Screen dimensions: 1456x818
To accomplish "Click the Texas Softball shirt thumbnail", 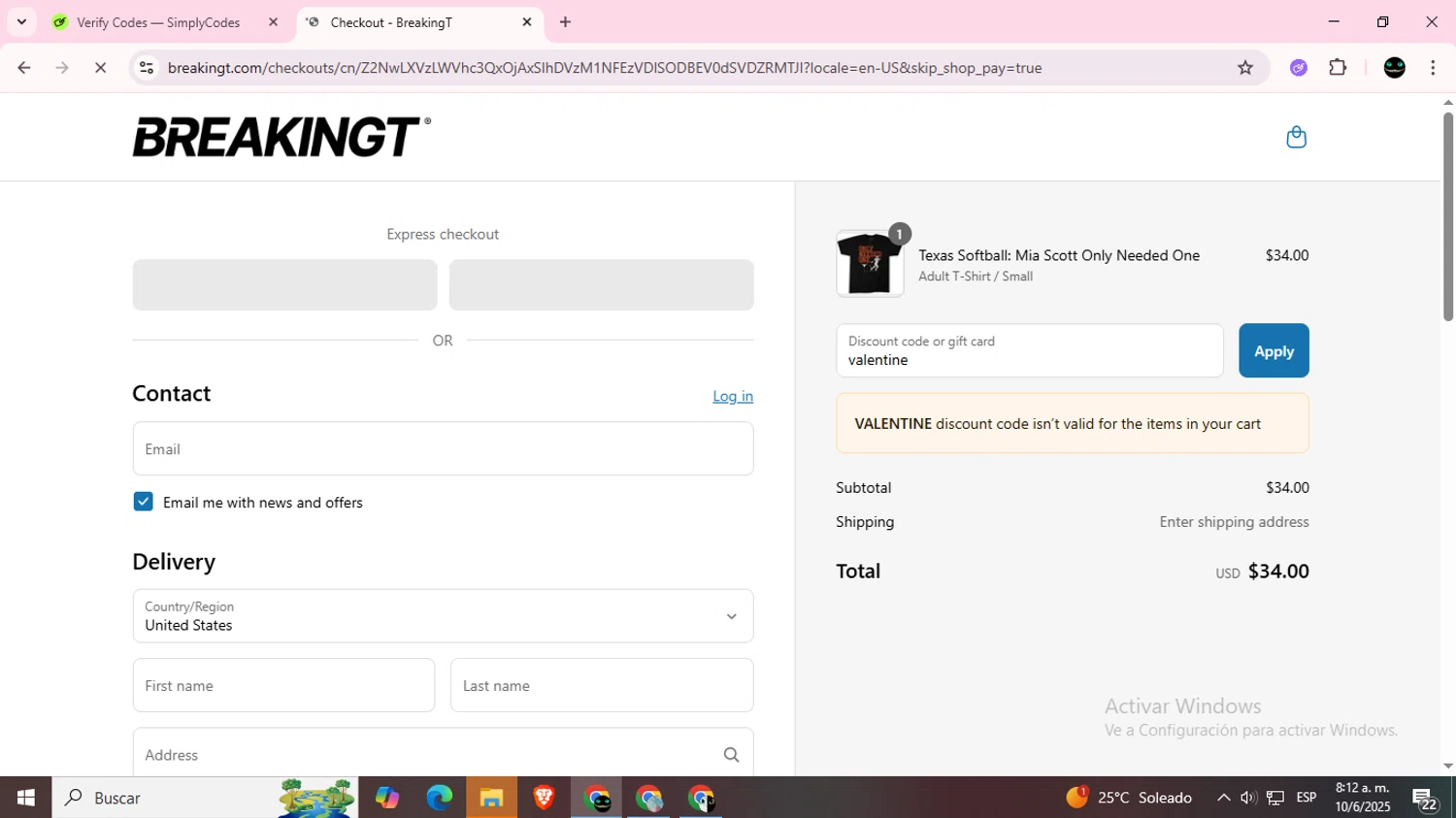I will pos(870,264).
